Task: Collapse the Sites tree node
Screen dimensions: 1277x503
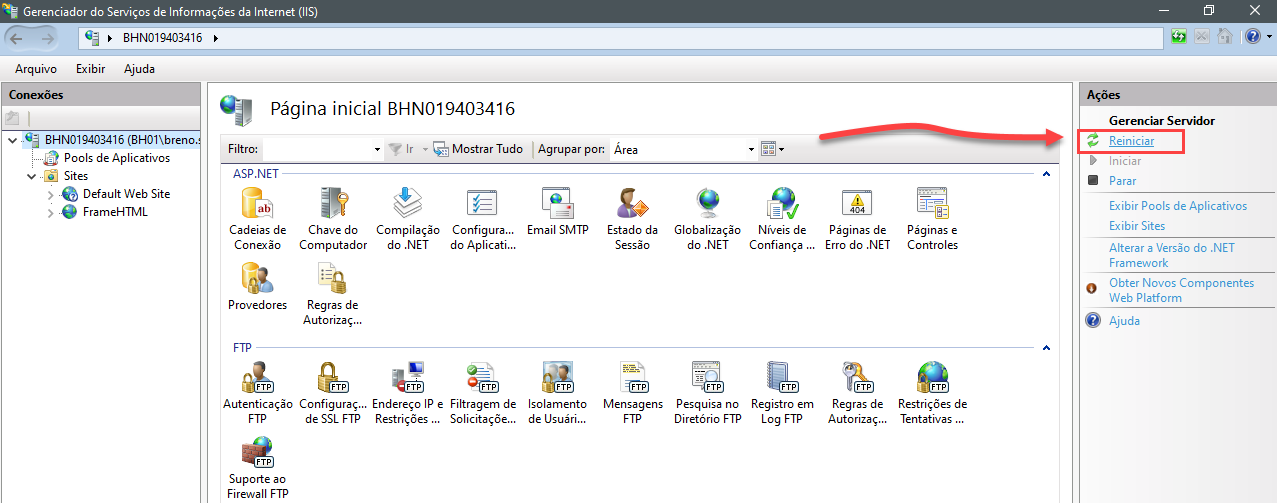Action: tap(31, 176)
